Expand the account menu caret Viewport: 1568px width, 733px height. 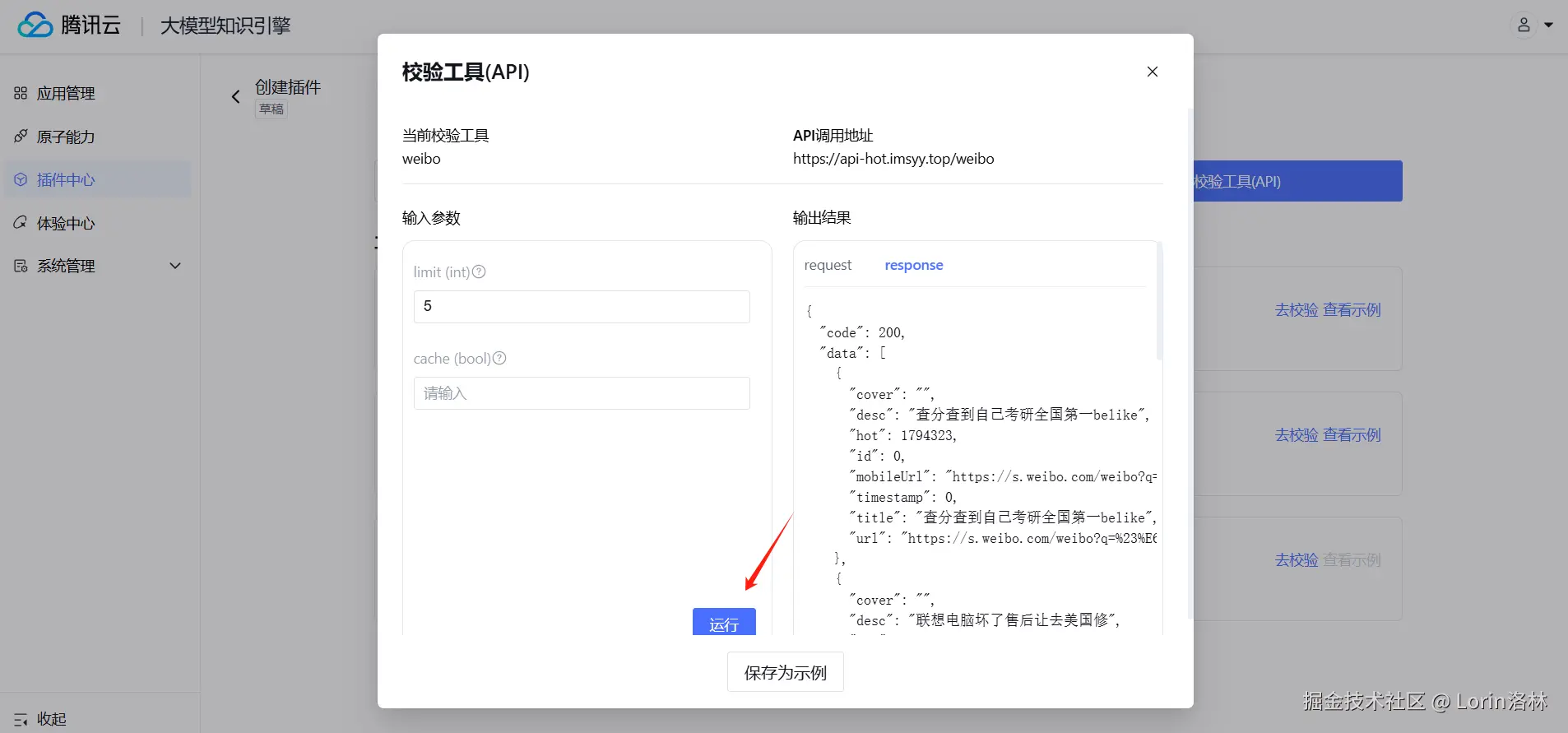1549,26
